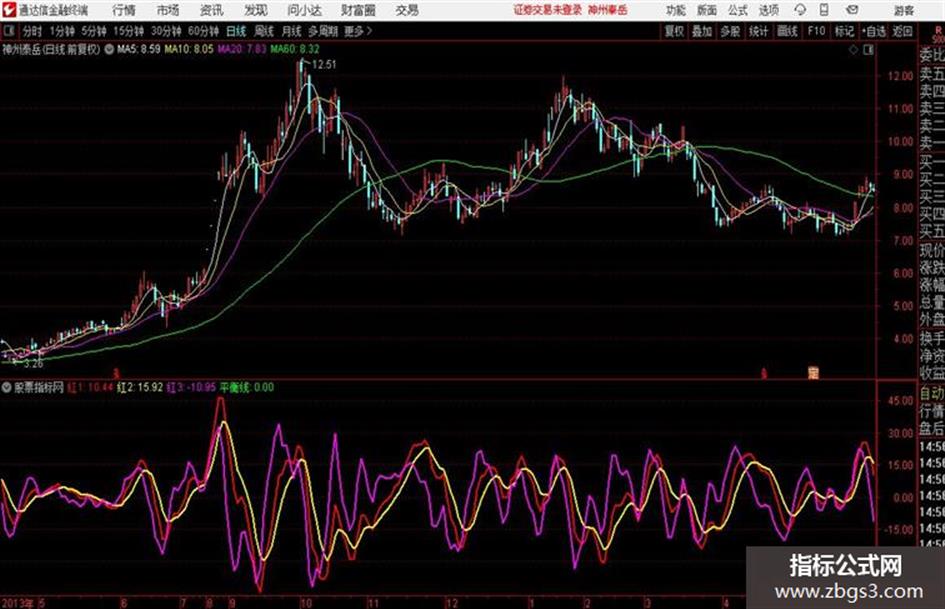
Task: Open the 公式 menu
Action: click(738, 10)
